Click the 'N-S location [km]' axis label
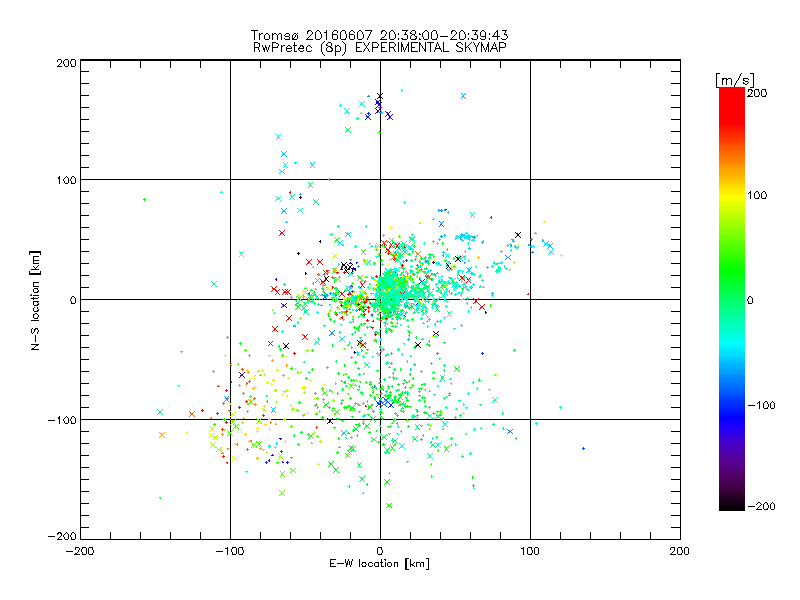The image size is (800, 600). click(x=35, y=301)
